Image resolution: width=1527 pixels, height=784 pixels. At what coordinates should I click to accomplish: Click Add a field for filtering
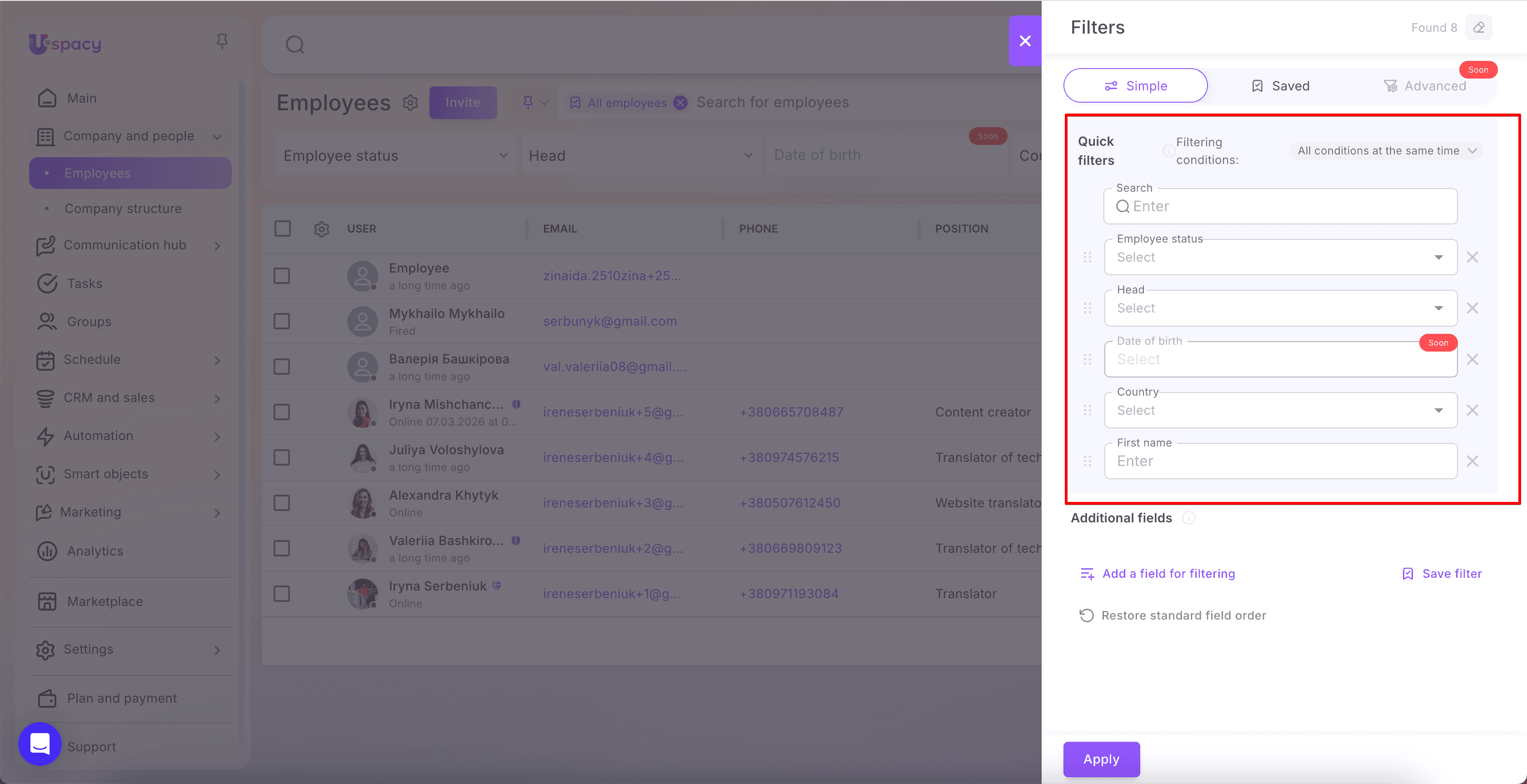point(1158,574)
